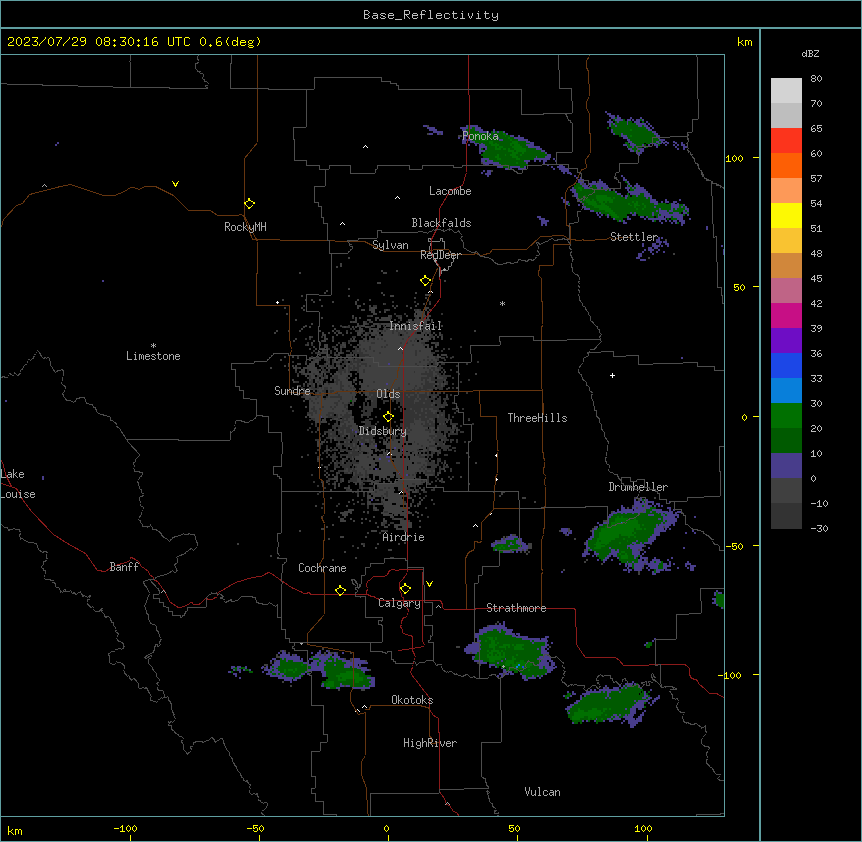Image resolution: width=862 pixels, height=842 pixels.
Task: Click the slate purple swatch between 10 and 0 dBZ
Action: [x=786, y=466]
